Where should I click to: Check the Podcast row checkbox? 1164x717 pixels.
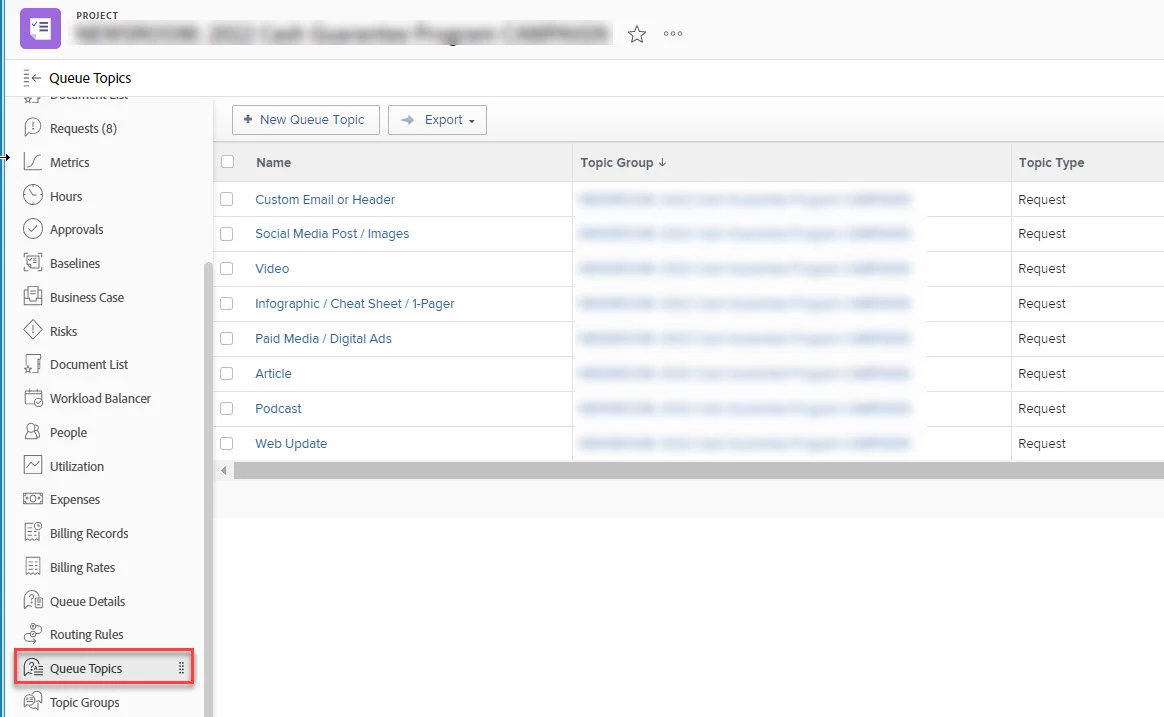pos(226,408)
